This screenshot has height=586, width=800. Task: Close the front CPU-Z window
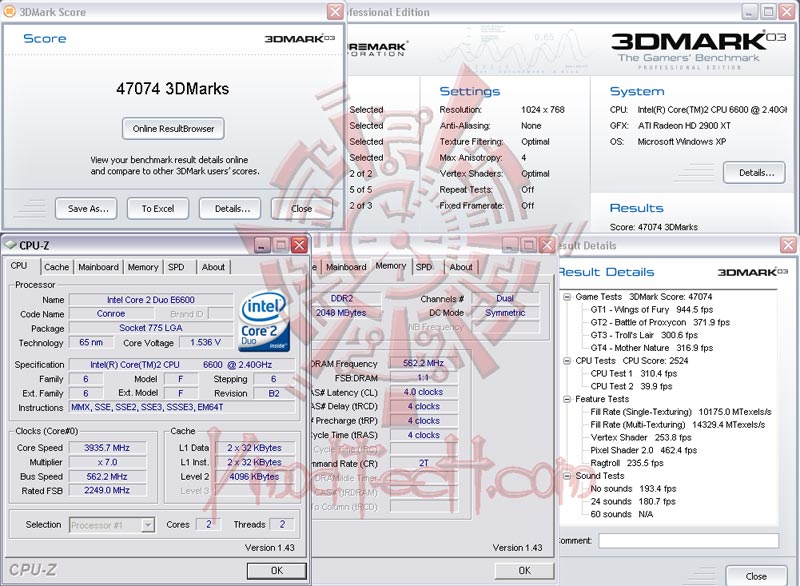point(299,245)
